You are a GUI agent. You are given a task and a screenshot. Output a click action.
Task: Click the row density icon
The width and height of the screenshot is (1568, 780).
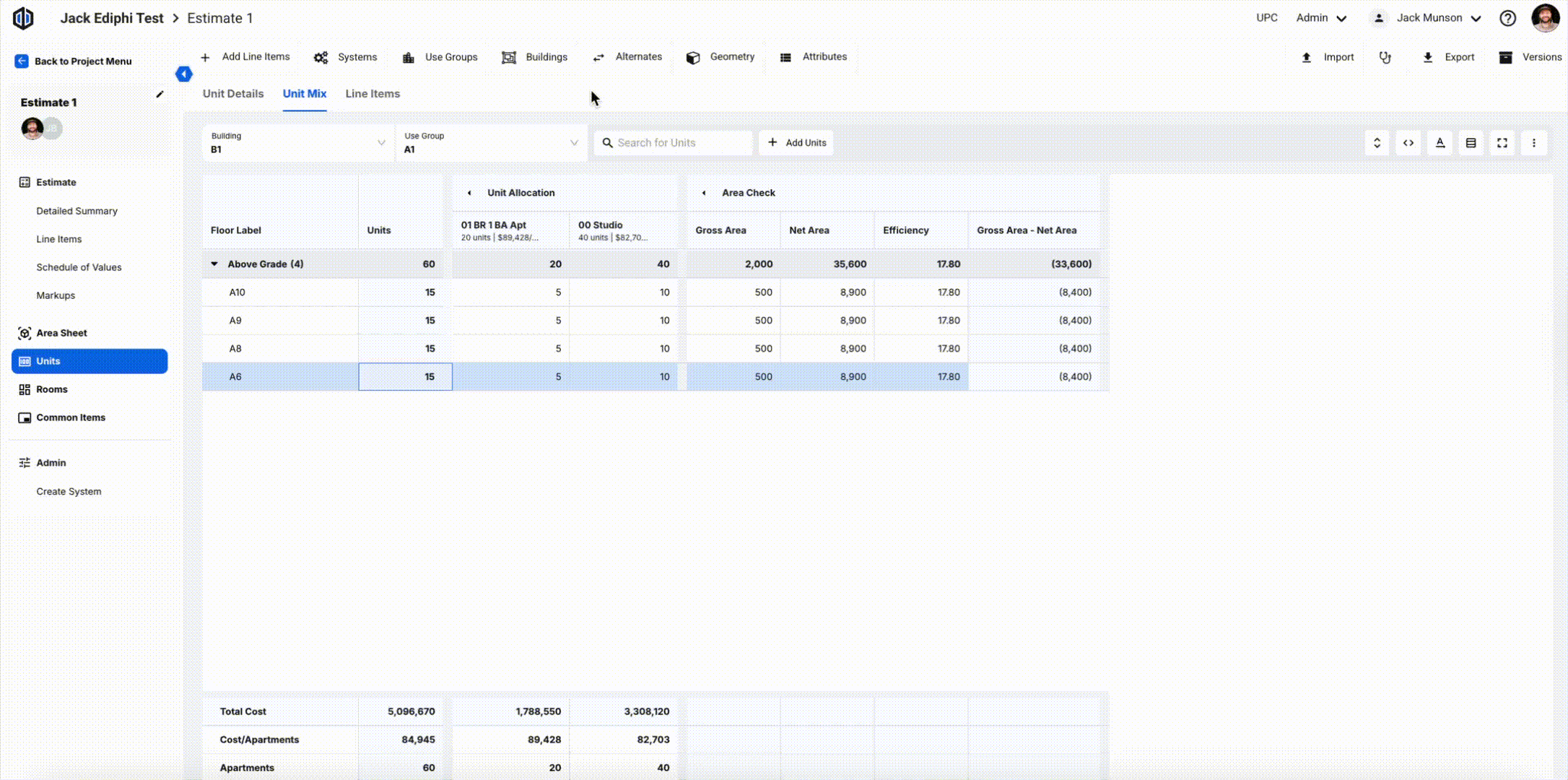[x=1471, y=143]
